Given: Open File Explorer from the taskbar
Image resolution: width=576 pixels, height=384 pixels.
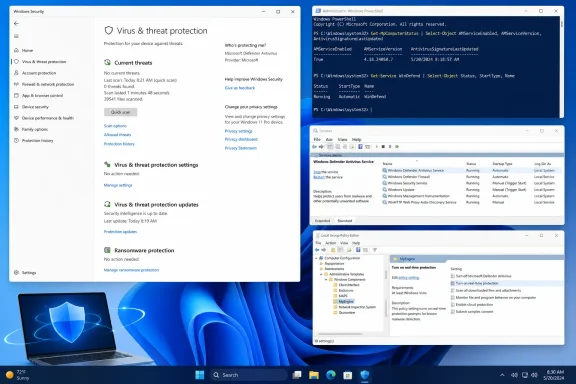Looking at the screenshot, I should 314,375.
